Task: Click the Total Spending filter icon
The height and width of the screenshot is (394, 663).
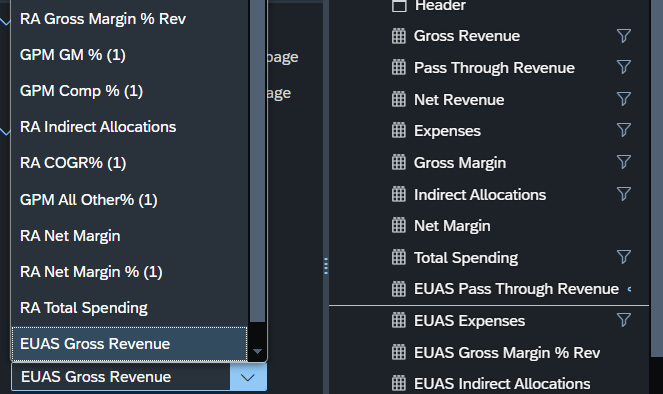Action: click(624, 257)
